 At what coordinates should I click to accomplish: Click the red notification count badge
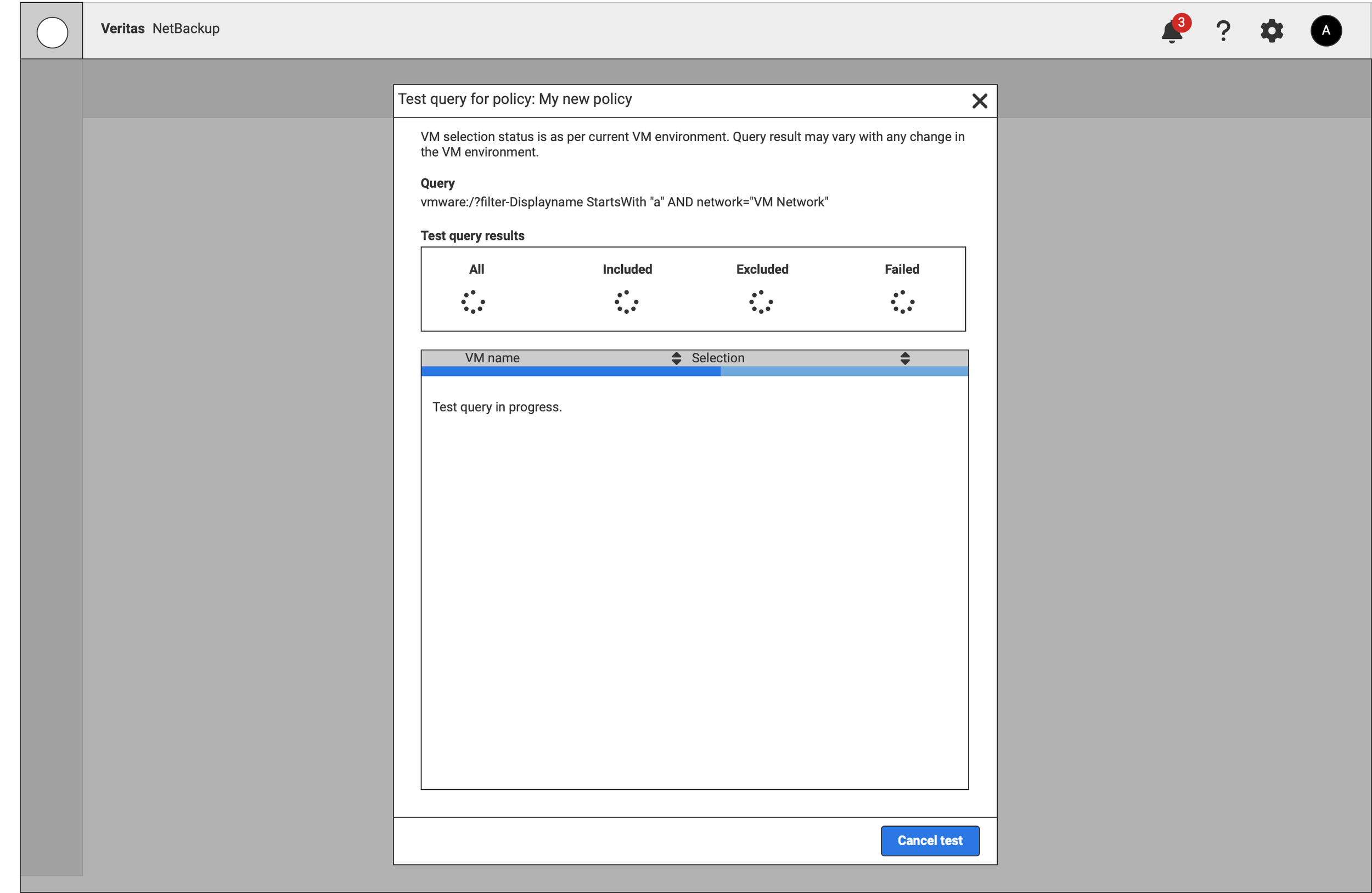pyautogui.click(x=1180, y=23)
